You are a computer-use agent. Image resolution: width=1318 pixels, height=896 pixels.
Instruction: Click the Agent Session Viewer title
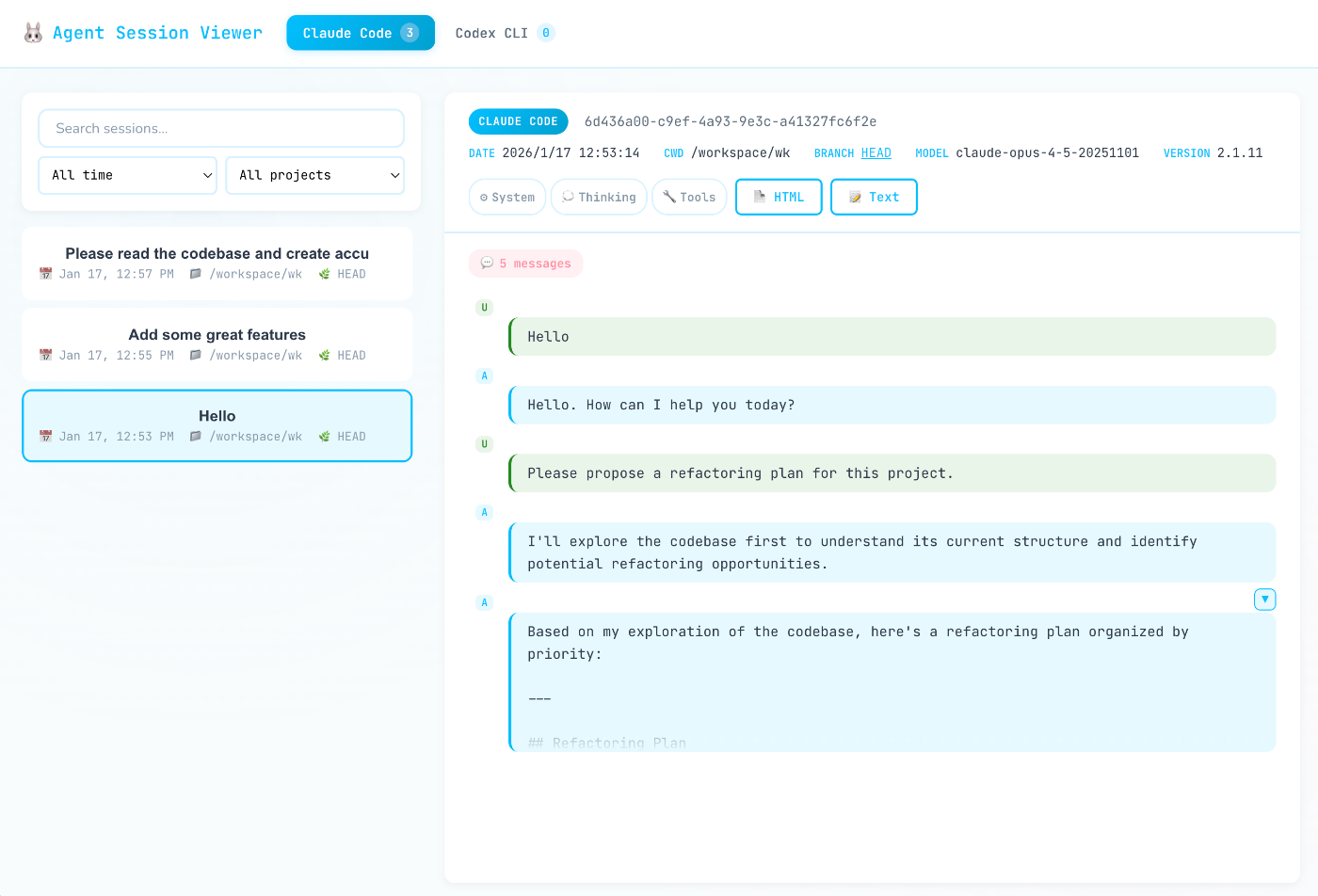(x=157, y=33)
